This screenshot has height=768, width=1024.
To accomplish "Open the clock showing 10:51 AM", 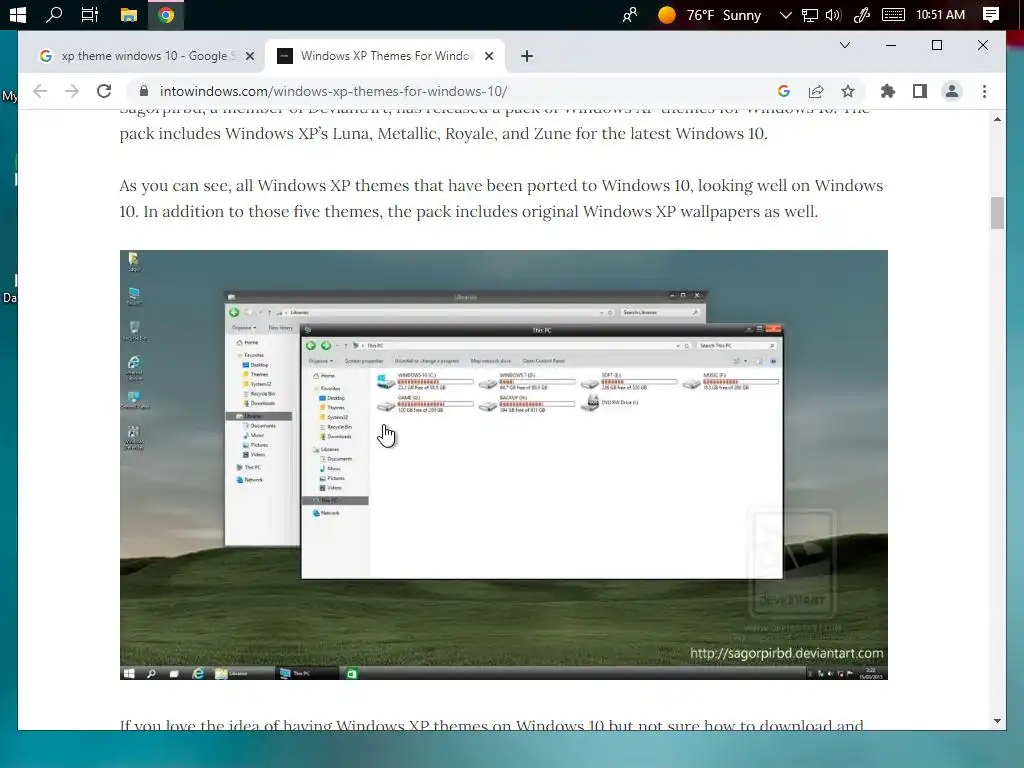I will tap(940, 14).
